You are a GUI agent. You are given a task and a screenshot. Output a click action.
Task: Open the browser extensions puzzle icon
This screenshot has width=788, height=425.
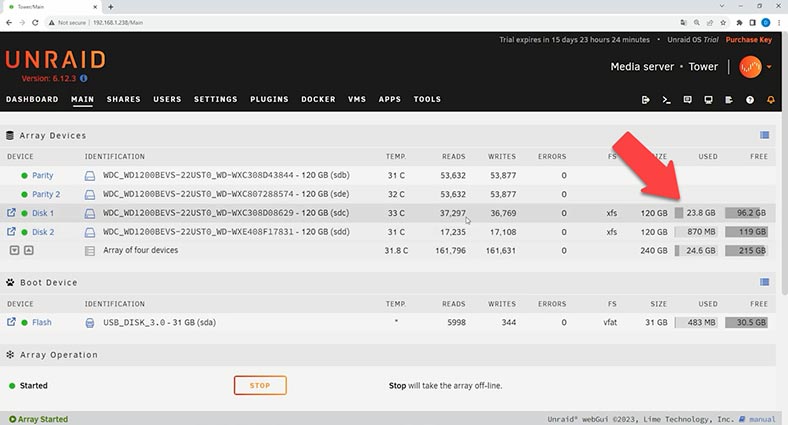tap(739, 23)
